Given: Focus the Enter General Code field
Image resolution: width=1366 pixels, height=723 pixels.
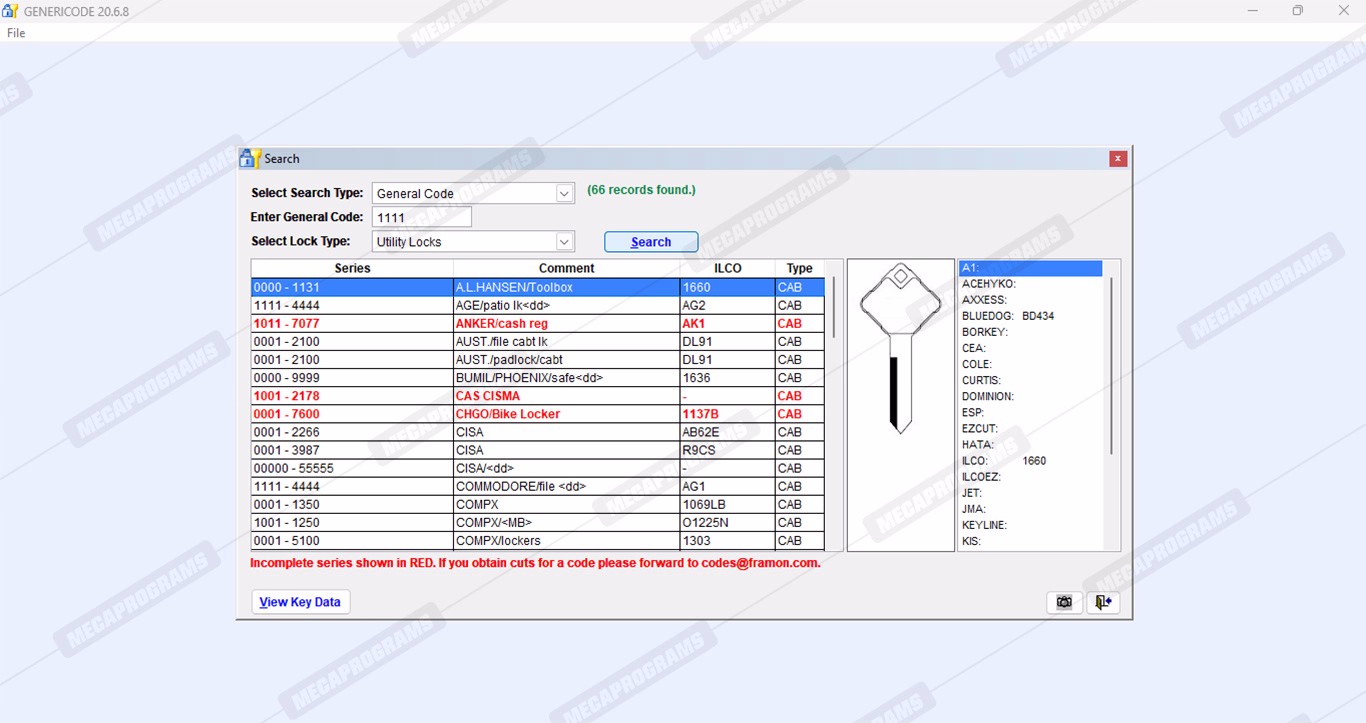Looking at the screenshot, I should coord(421,217).
